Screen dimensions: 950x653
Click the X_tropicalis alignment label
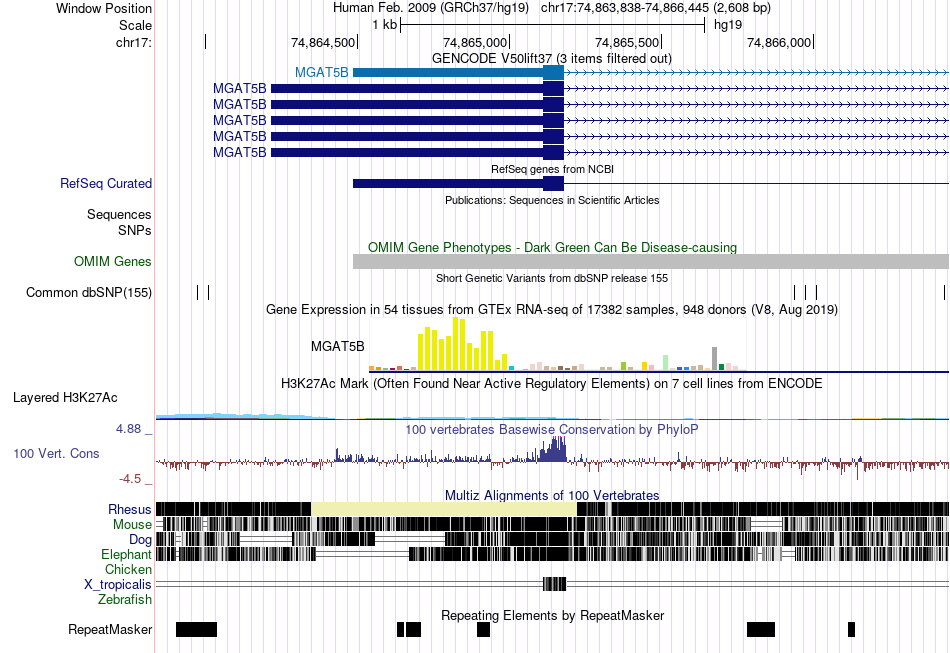[x=118, y=585]
